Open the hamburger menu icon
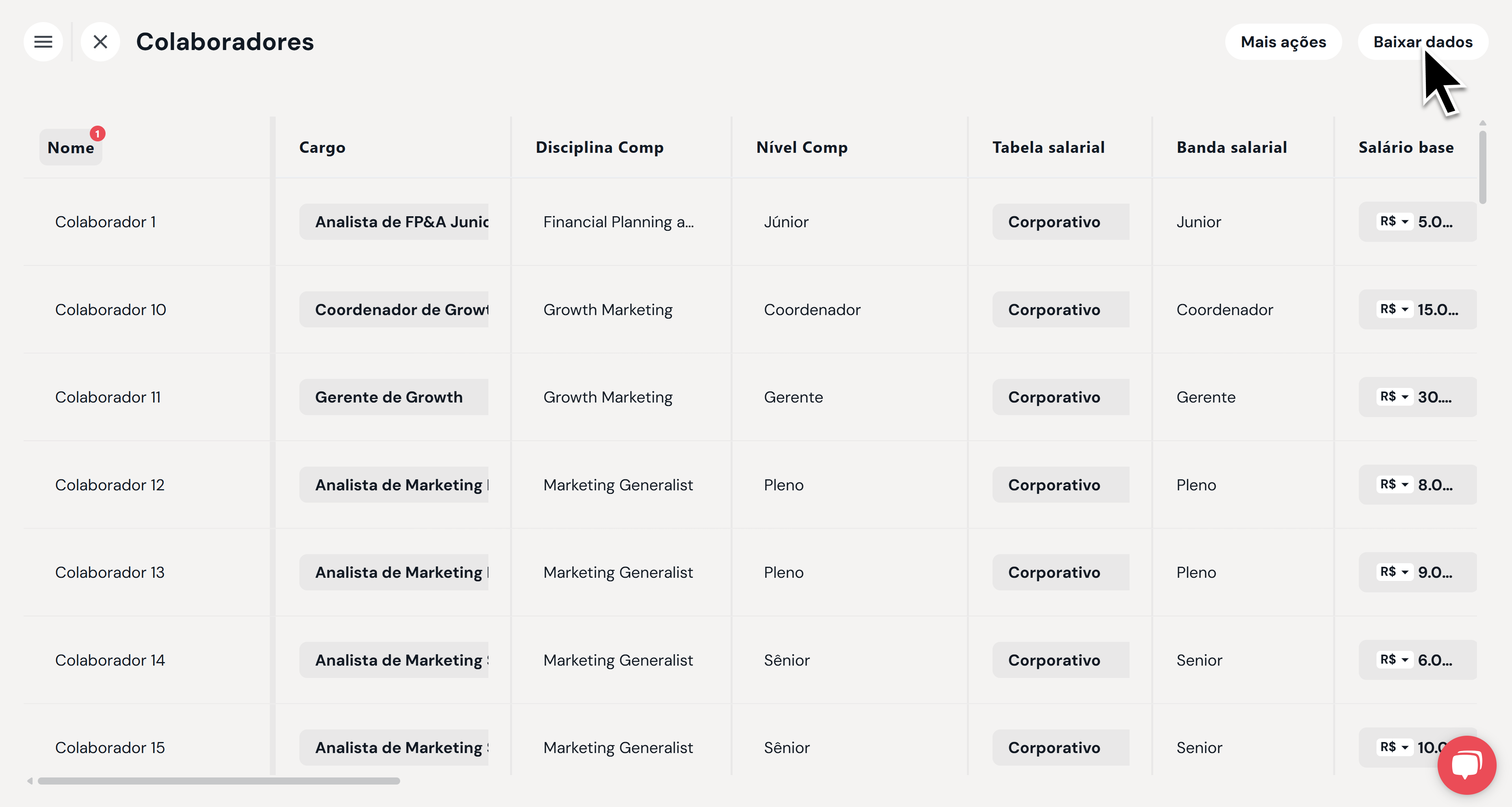The image size is (1512, 807). click(43, 42)
